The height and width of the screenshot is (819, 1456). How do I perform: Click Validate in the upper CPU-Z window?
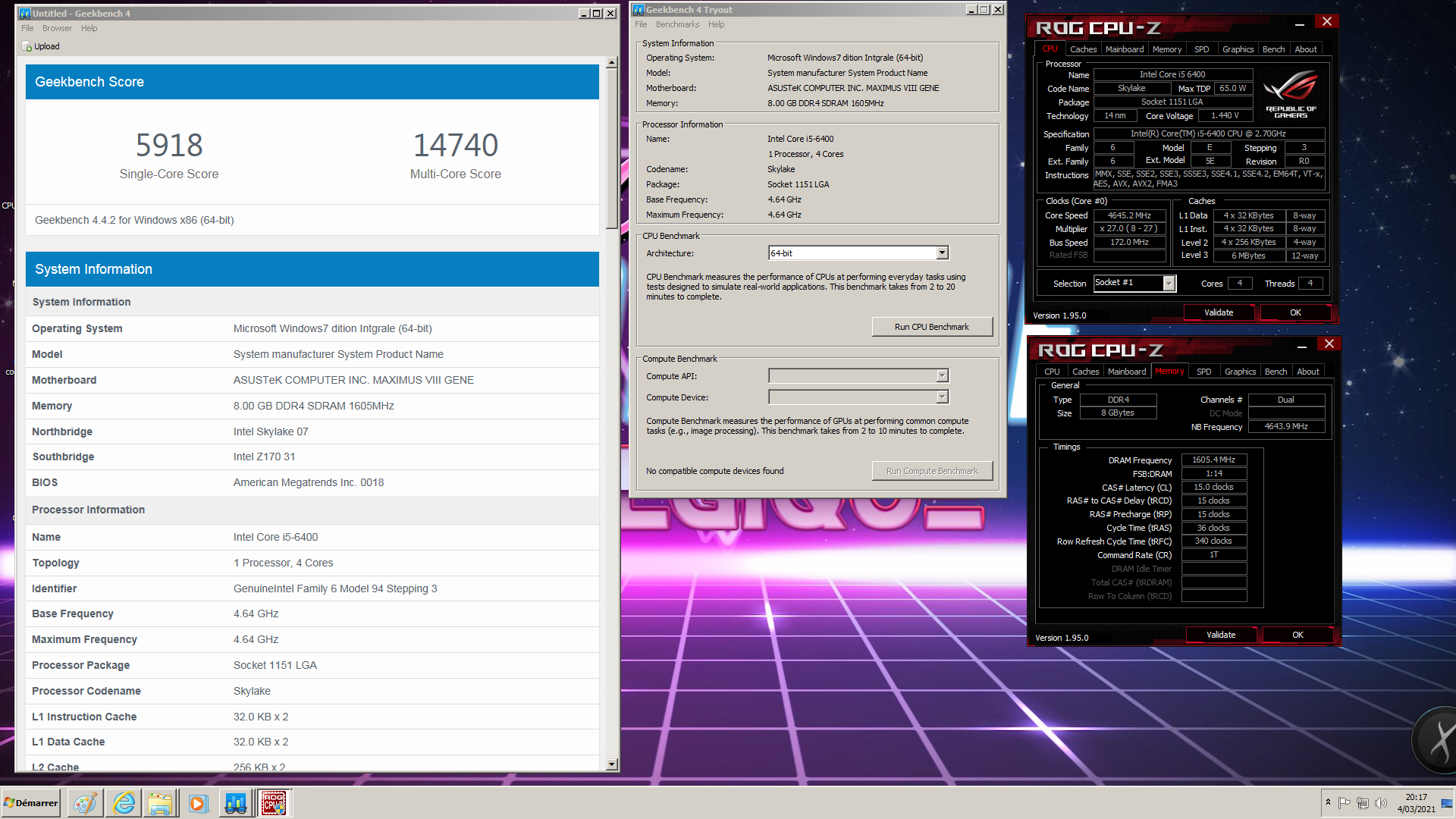pyautogui.click(x=1219, y=312)
